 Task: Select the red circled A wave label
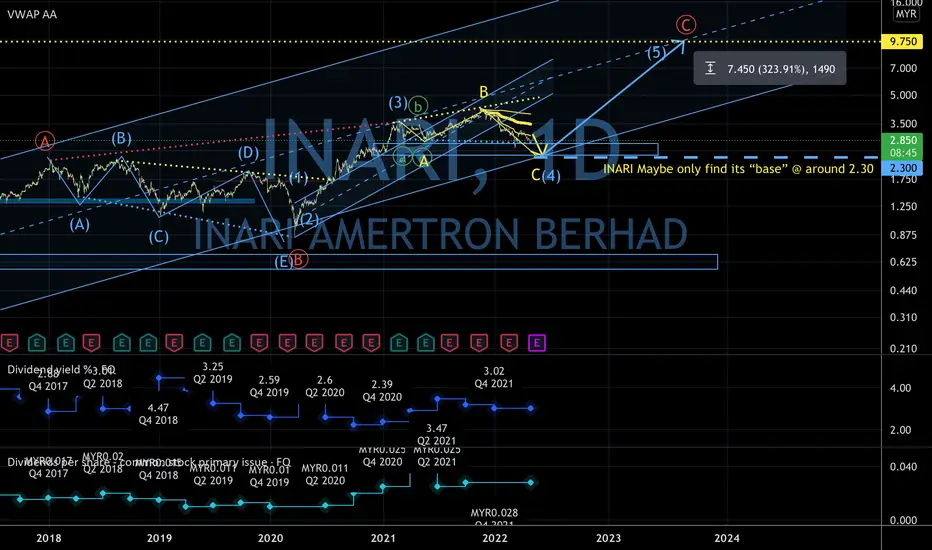click(x=45, y=141)
